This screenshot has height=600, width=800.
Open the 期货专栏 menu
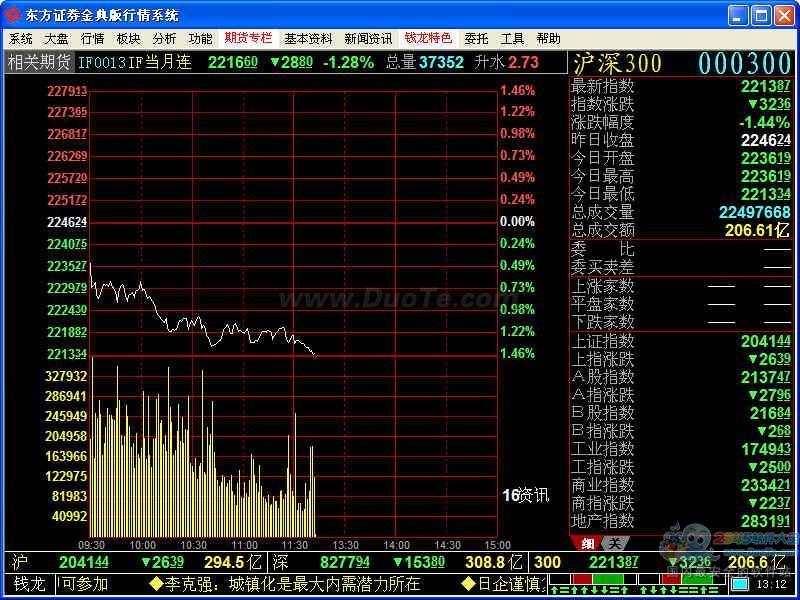tap(248, 38)
